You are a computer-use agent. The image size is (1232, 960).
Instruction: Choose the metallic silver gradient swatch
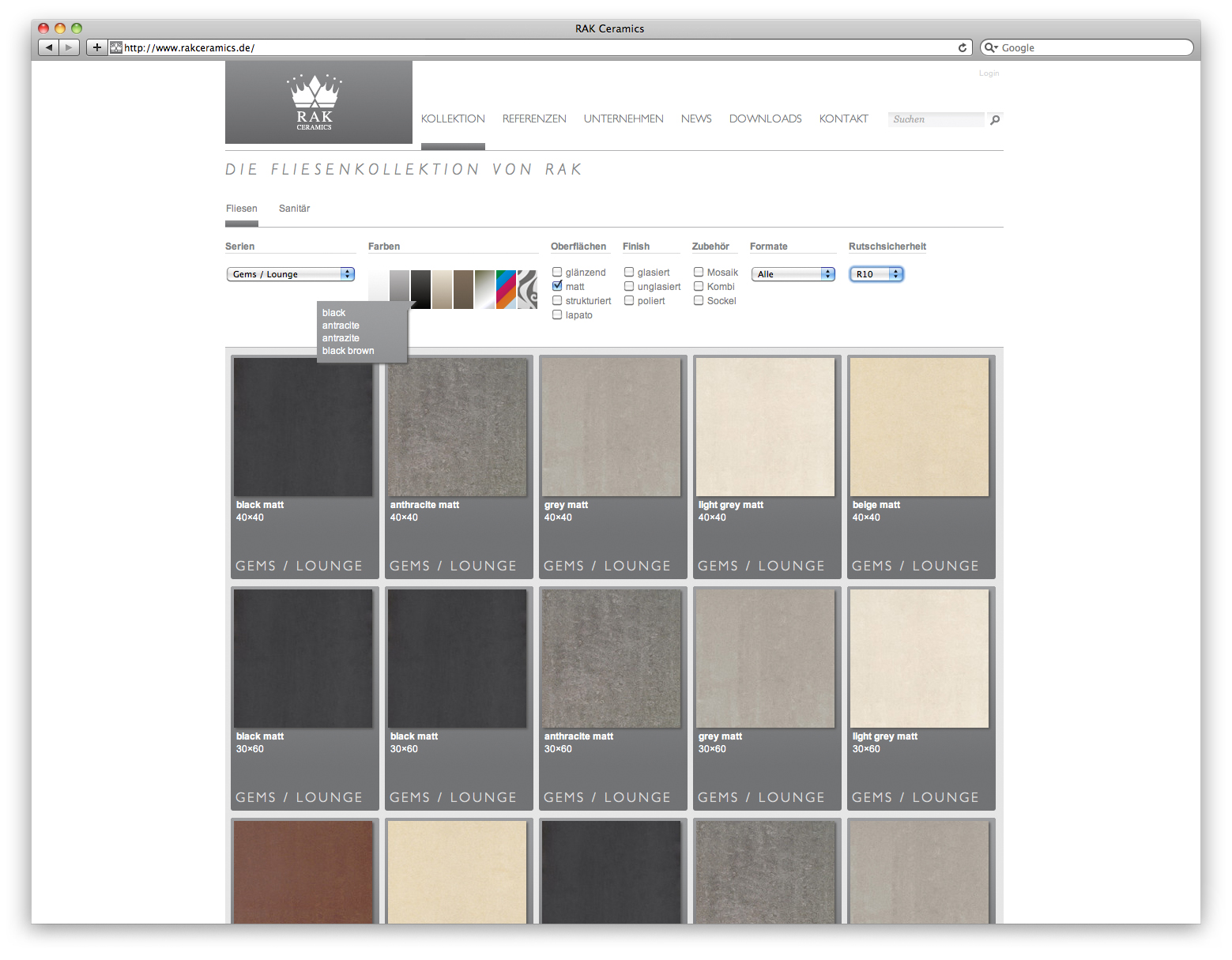[484, 289]
